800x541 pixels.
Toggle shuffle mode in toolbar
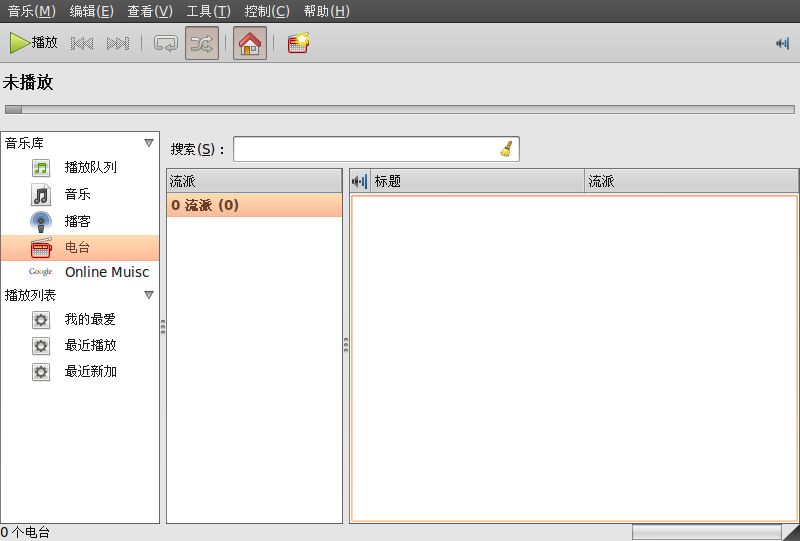coord(202,43)
